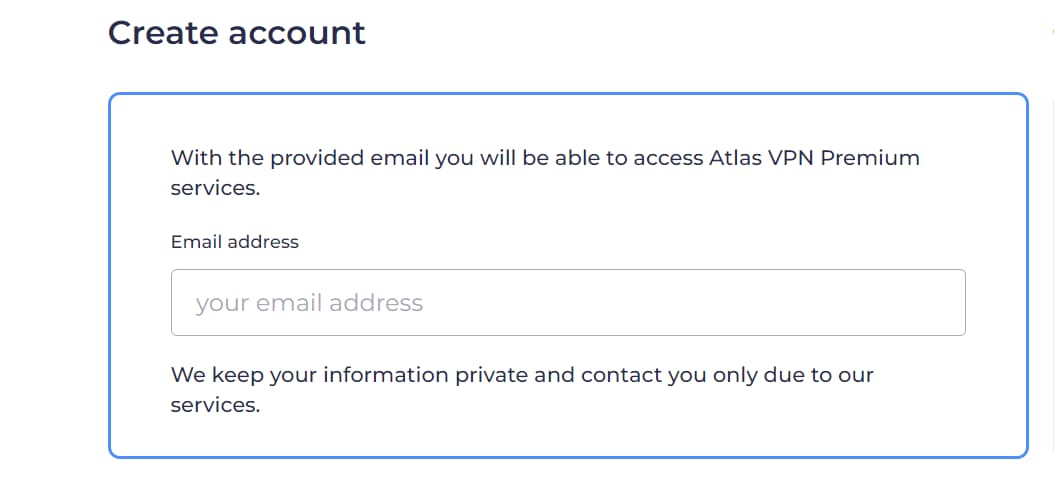Focus the 'your email address' placeholder text
Screen dimensions: 1054x488
(309, 303)
